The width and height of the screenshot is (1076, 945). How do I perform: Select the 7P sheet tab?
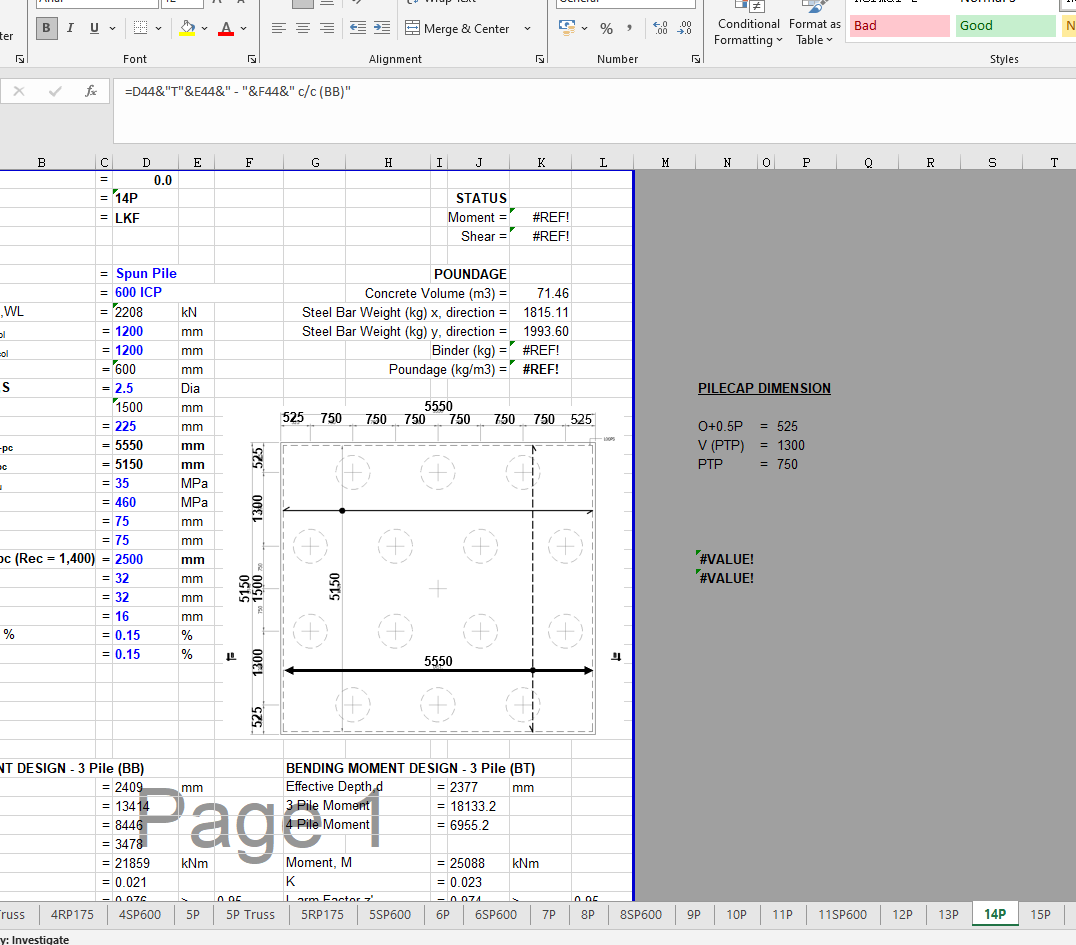tap(549, 915)
